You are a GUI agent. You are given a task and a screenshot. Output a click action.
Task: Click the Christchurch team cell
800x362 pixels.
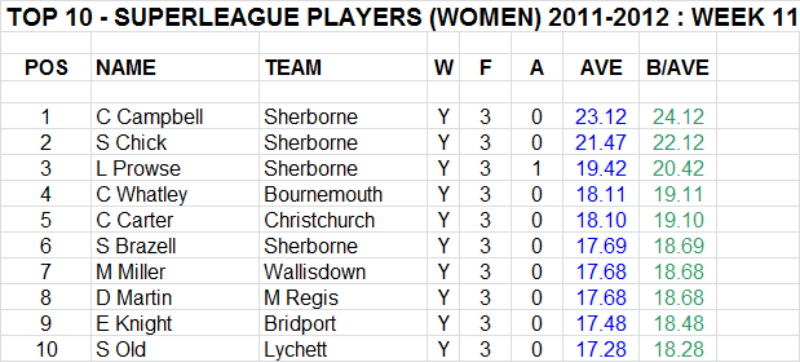click(x=343, y=220)
